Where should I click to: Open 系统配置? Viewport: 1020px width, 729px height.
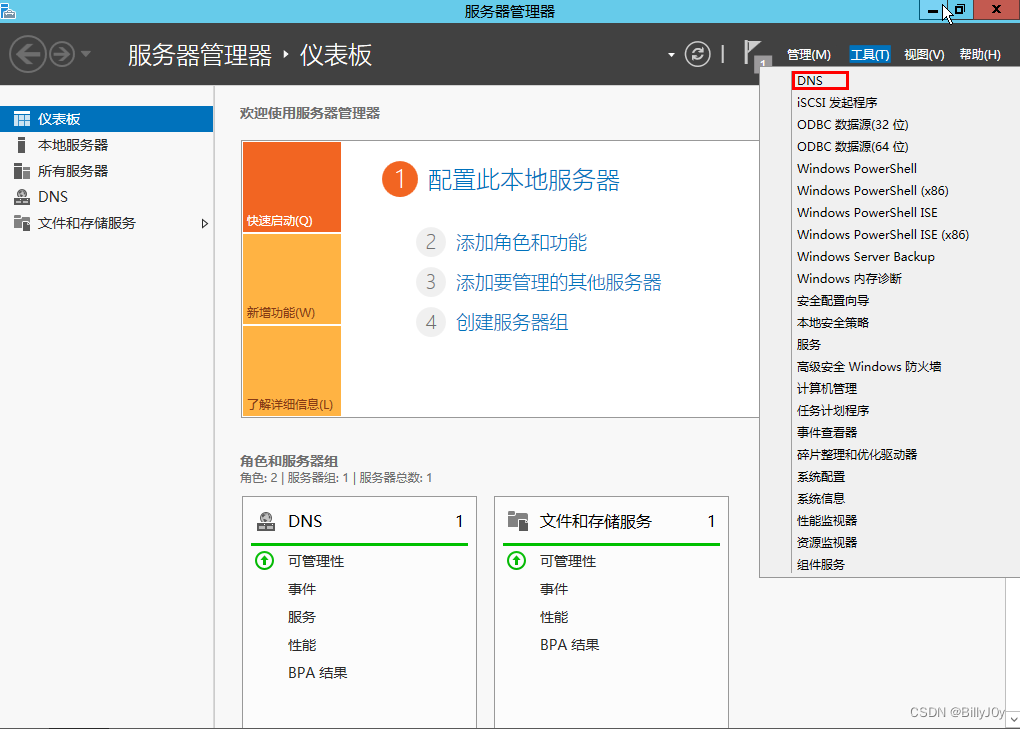point(821,477)
